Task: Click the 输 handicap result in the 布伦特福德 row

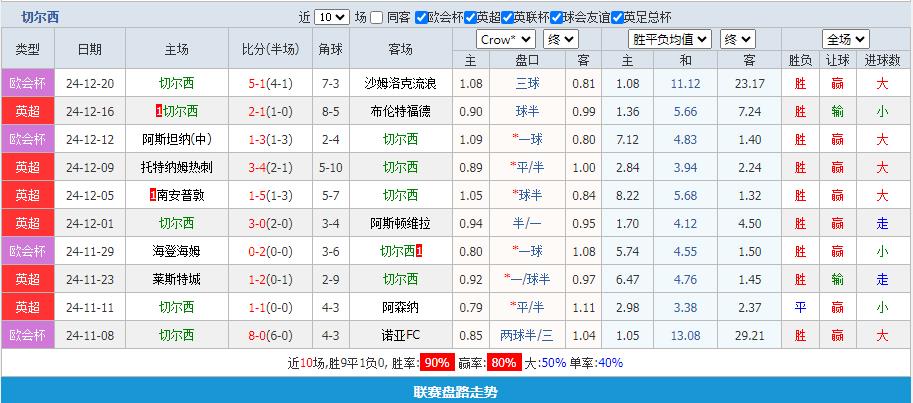Action: pos(838,111)
